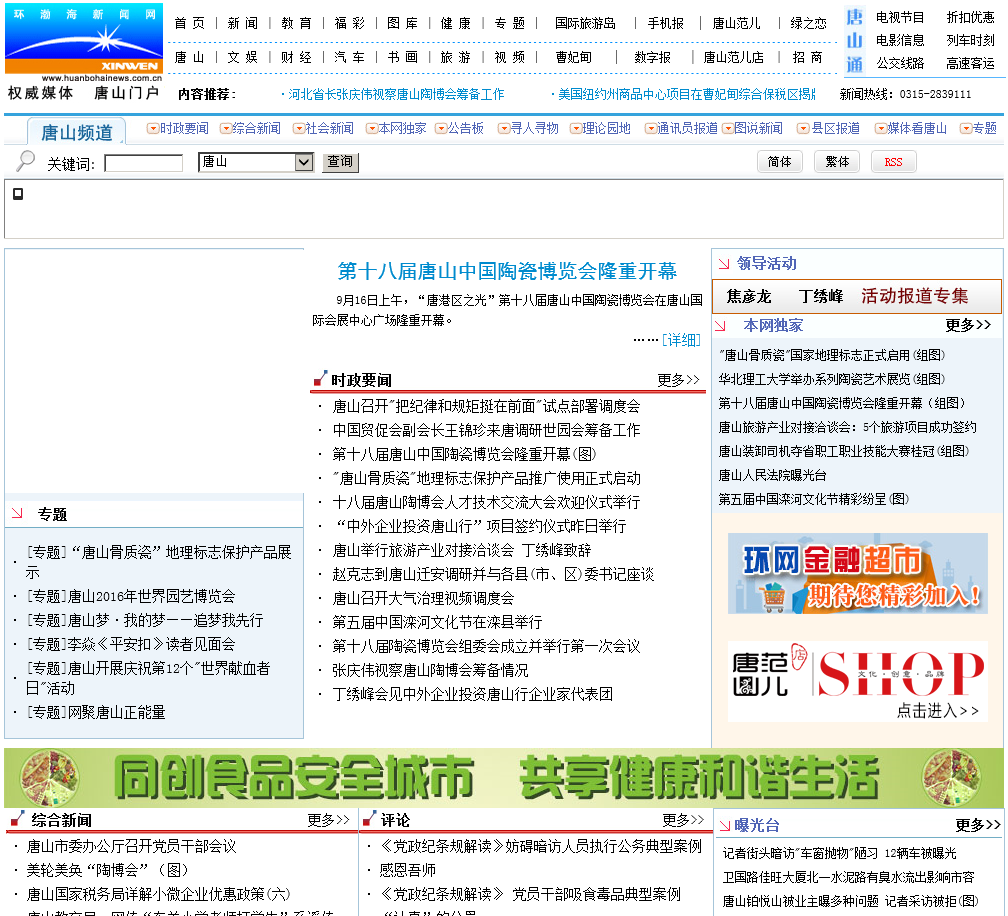The width and height of the screenshot is (1008, 916).
Task: Open the [详细] link of the headline story
Action: (681, 340)
